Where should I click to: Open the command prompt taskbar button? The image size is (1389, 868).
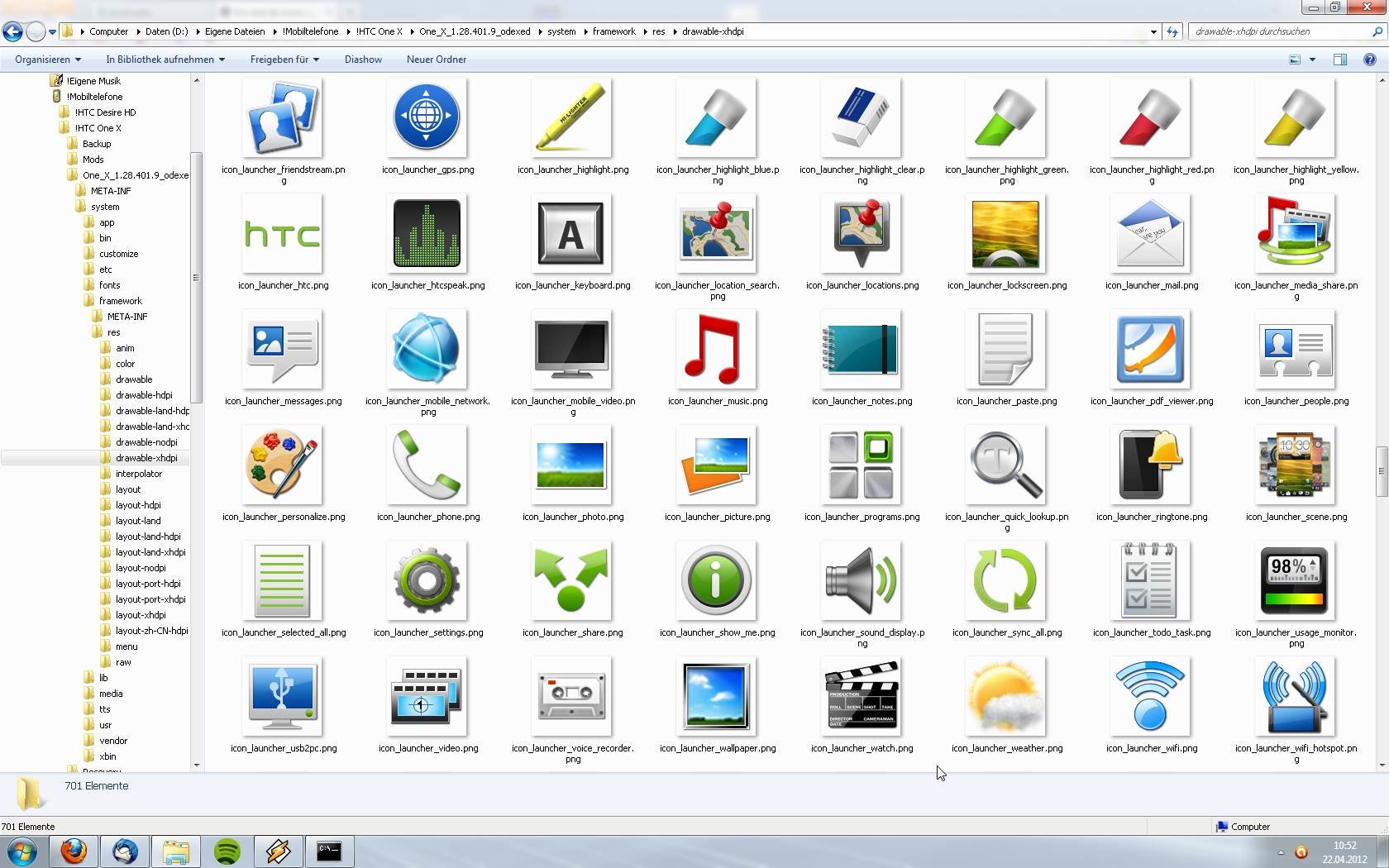pos(329,851)
